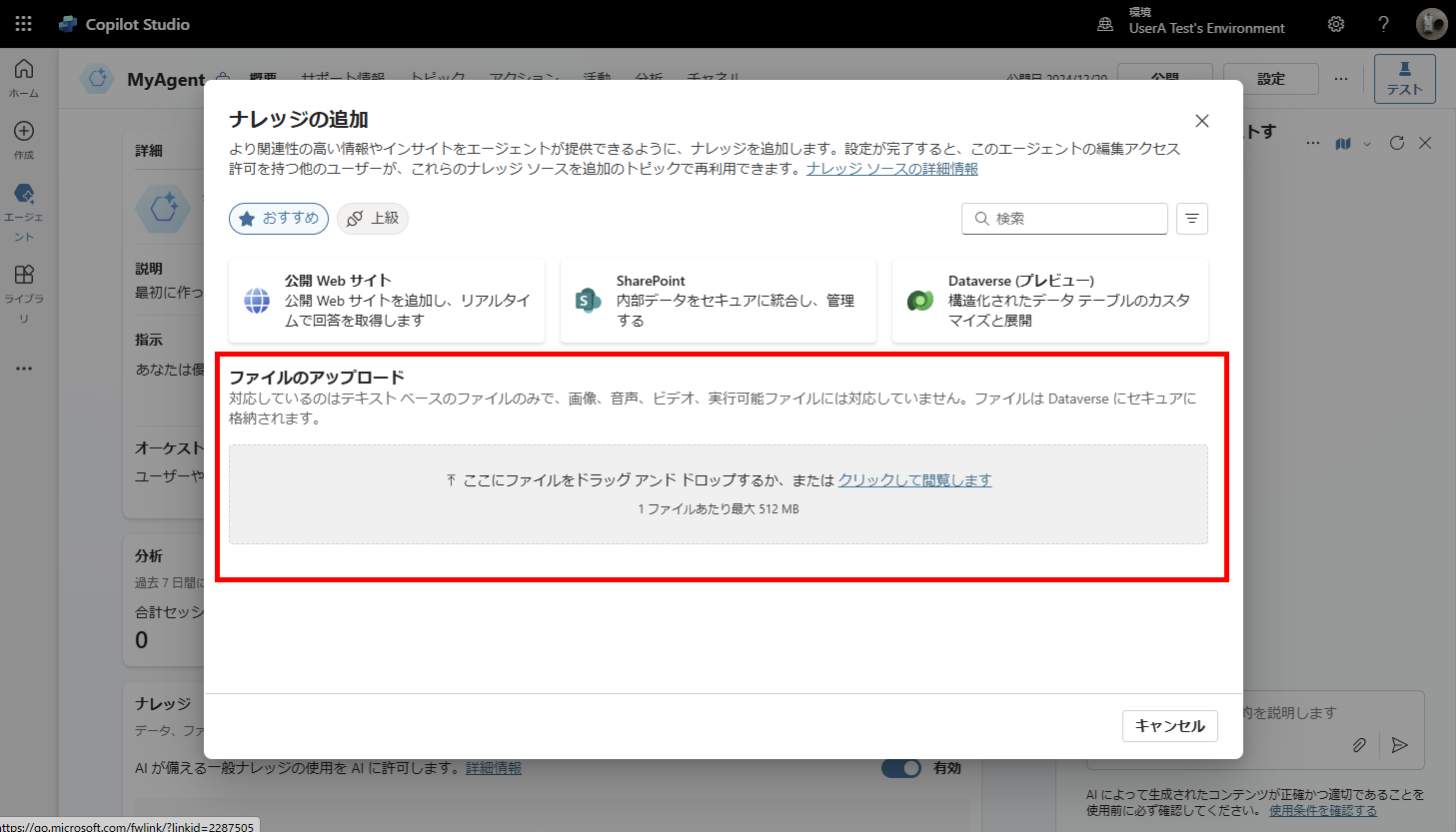Open the Home page from the sidebar
1456x832 pixels.
click(x=24, y=70)
